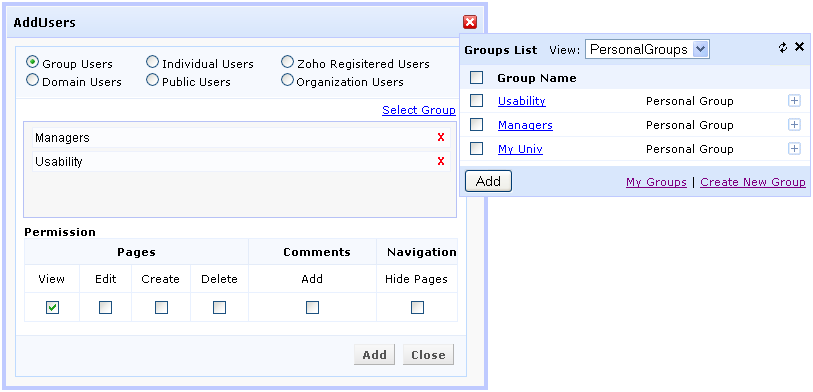Check the Usability group checkbox
Screen dimensions: 813x392
[476, 101]
